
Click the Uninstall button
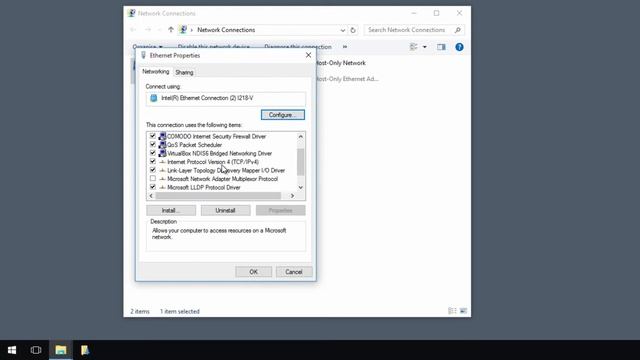click(225, 210)
